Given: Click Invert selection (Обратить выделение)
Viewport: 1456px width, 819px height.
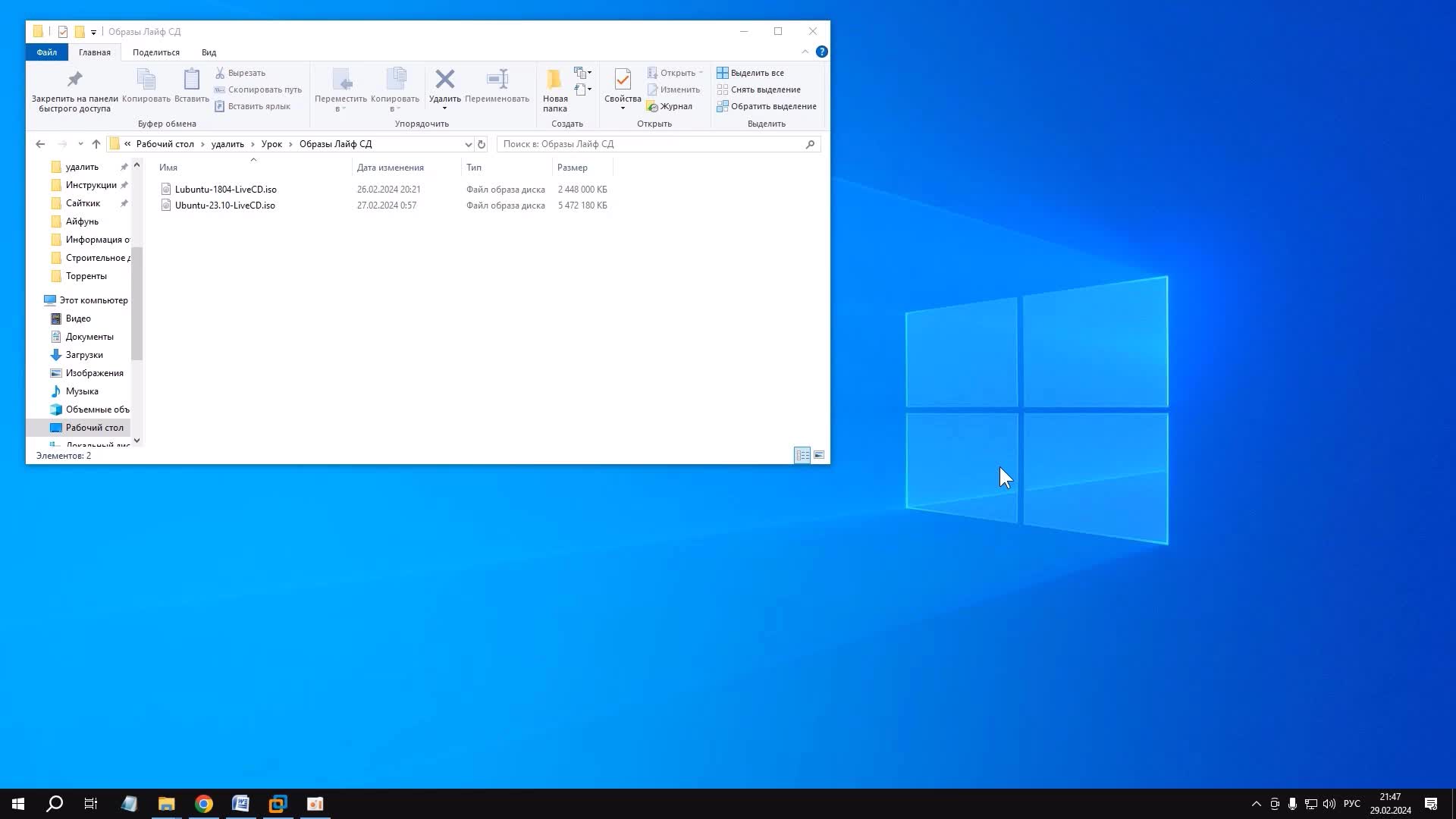Looking at the screenshot, I should 773,106.
